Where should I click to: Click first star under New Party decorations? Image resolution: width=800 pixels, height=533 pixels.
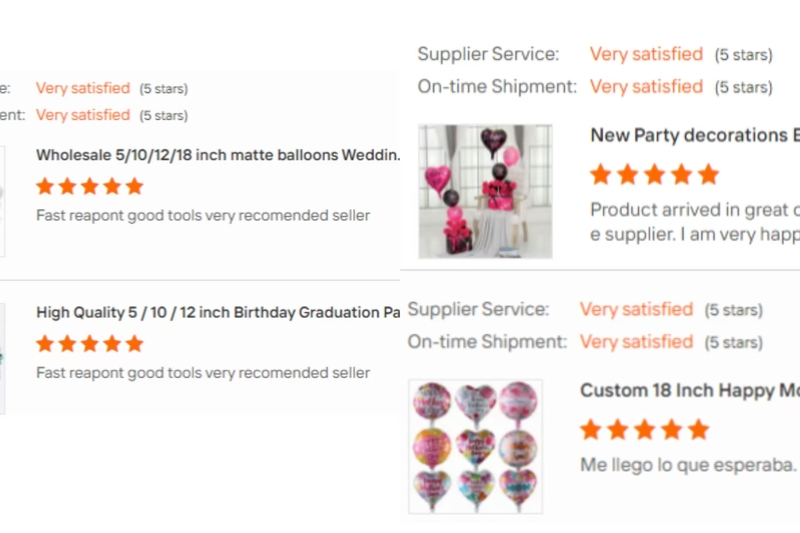point(601,175)
